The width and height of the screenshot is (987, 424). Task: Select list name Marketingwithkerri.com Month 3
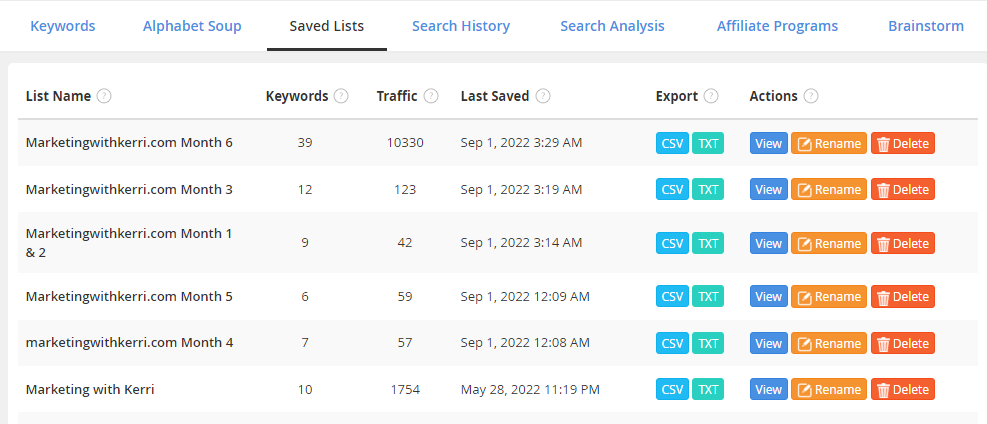click(x=129, y=189)
